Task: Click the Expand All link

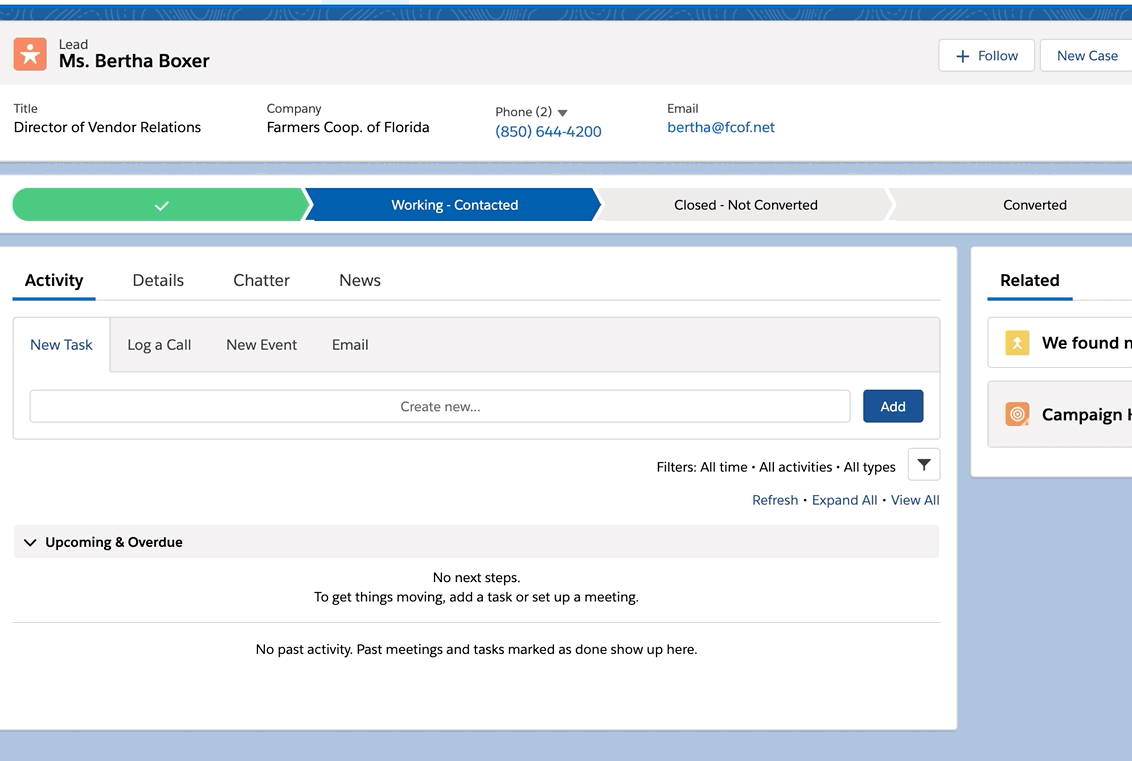Action: click(844, 500)
